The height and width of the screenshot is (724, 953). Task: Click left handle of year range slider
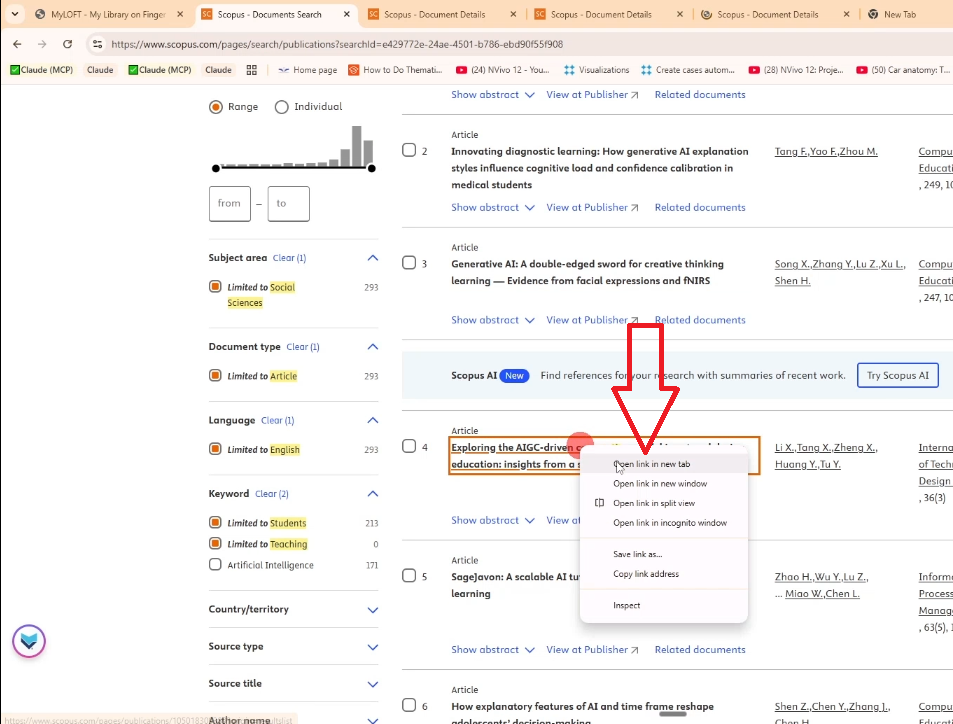(216, 168)
